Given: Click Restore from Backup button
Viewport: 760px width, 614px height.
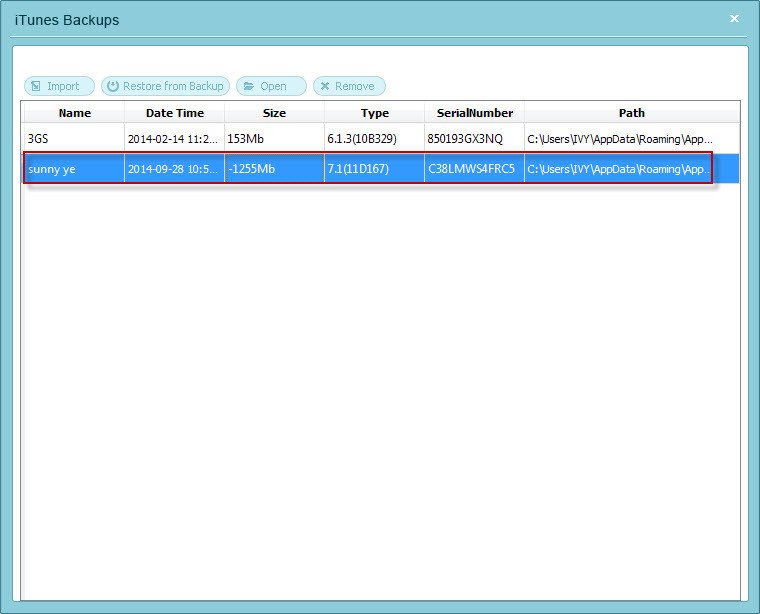Looking at the screenshot, I should [x=165, y=86].
